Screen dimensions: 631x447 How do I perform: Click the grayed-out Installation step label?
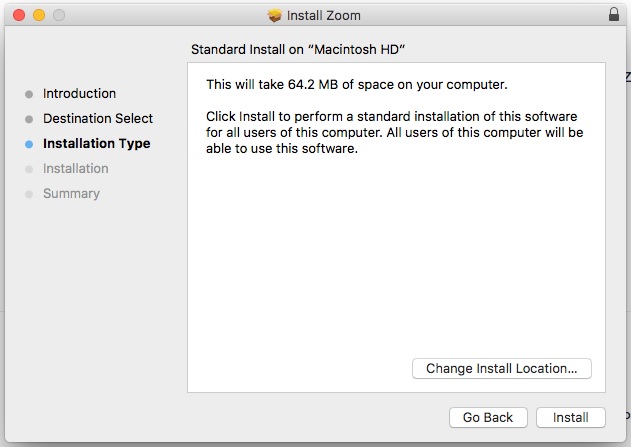tap(76, 169)
